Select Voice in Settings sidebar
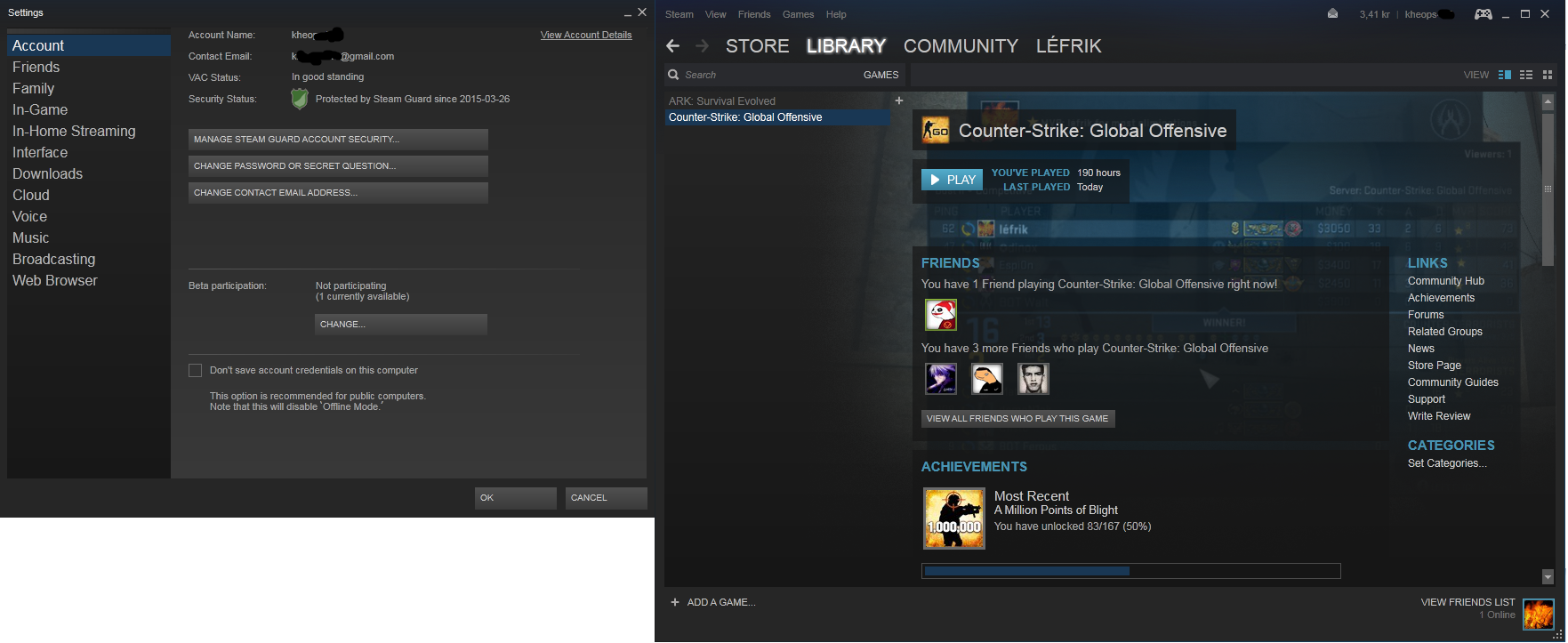The height and width of the screenshot is (643, 1568). point(89,216)
